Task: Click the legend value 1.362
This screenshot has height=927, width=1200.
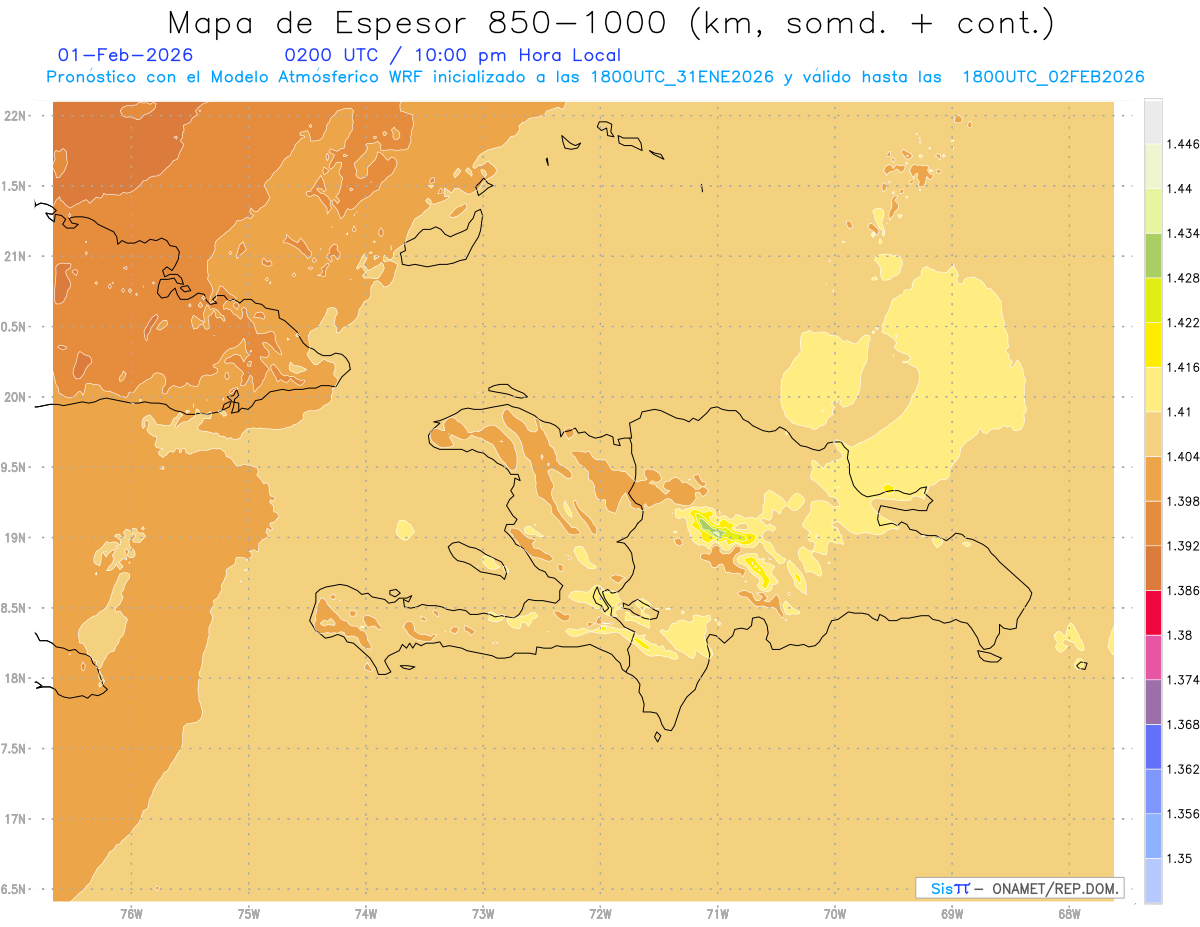Action: coord(1182,769)
